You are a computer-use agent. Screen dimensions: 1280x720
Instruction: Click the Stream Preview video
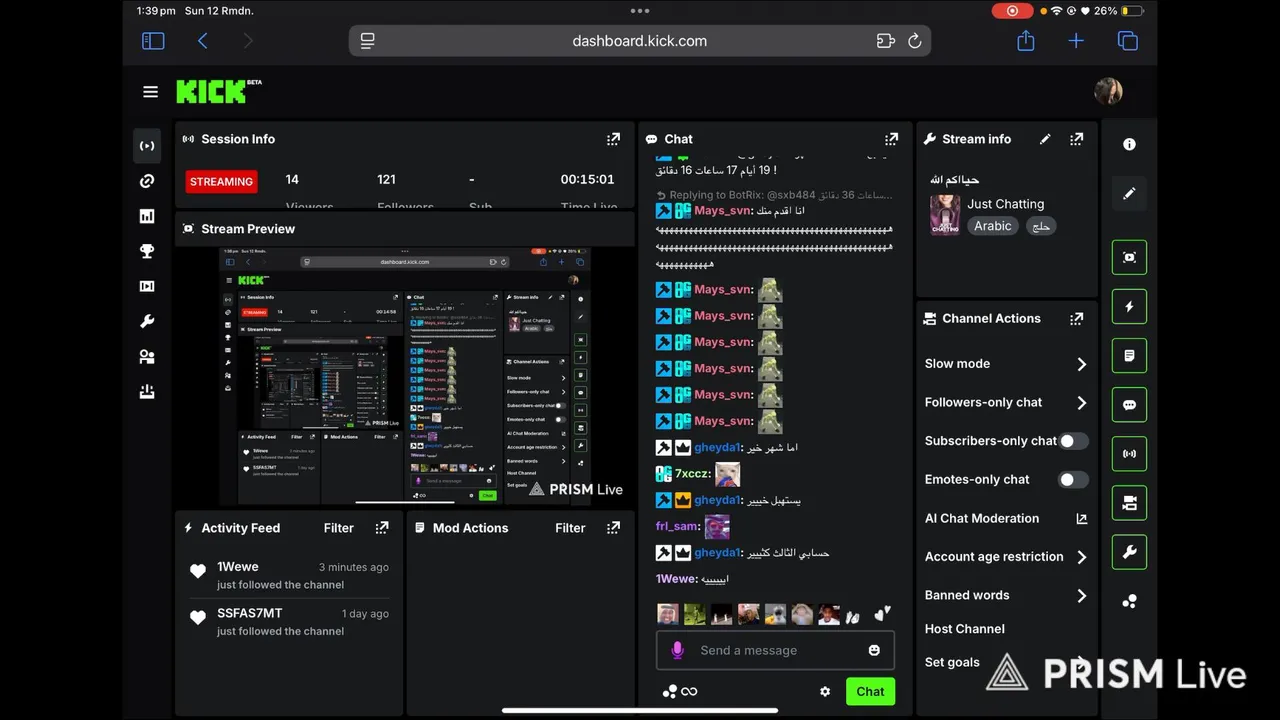tap(405, 376)
